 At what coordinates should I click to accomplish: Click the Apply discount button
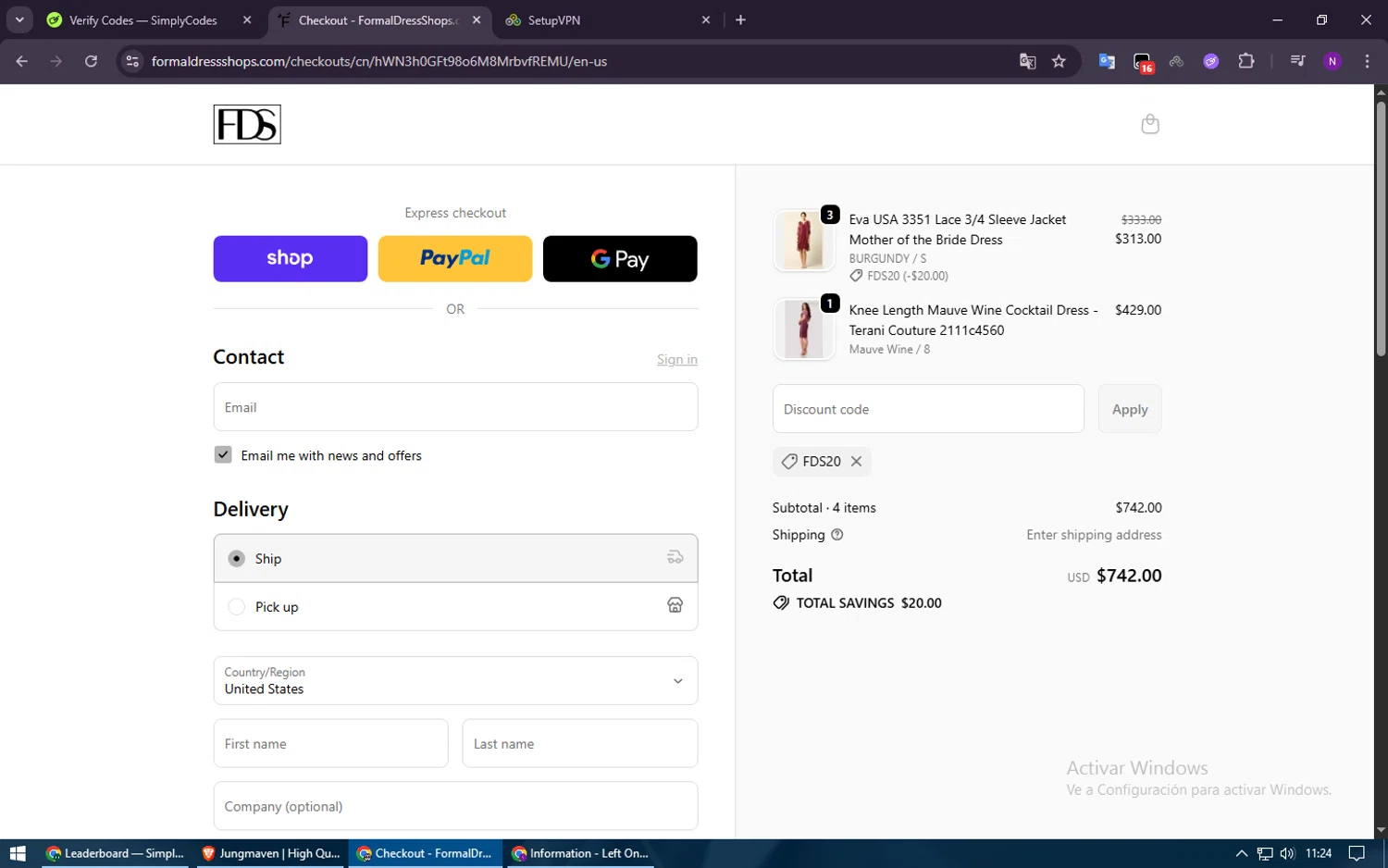tap(1130, 408)
